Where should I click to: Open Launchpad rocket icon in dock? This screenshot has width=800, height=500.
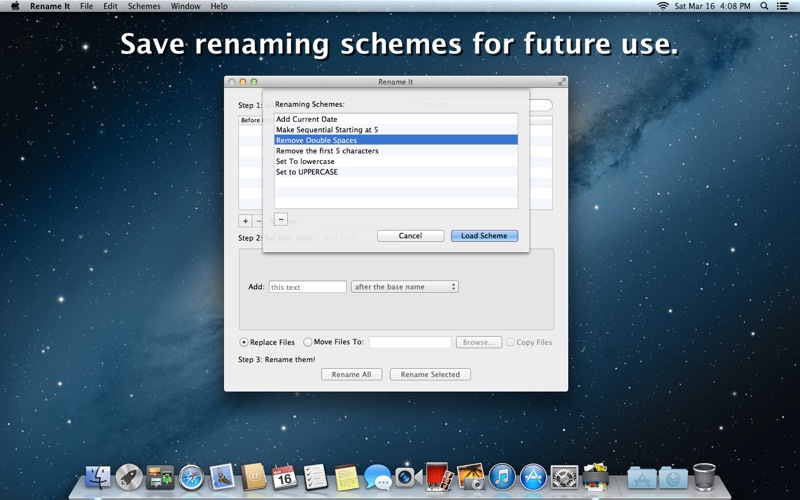129,478
